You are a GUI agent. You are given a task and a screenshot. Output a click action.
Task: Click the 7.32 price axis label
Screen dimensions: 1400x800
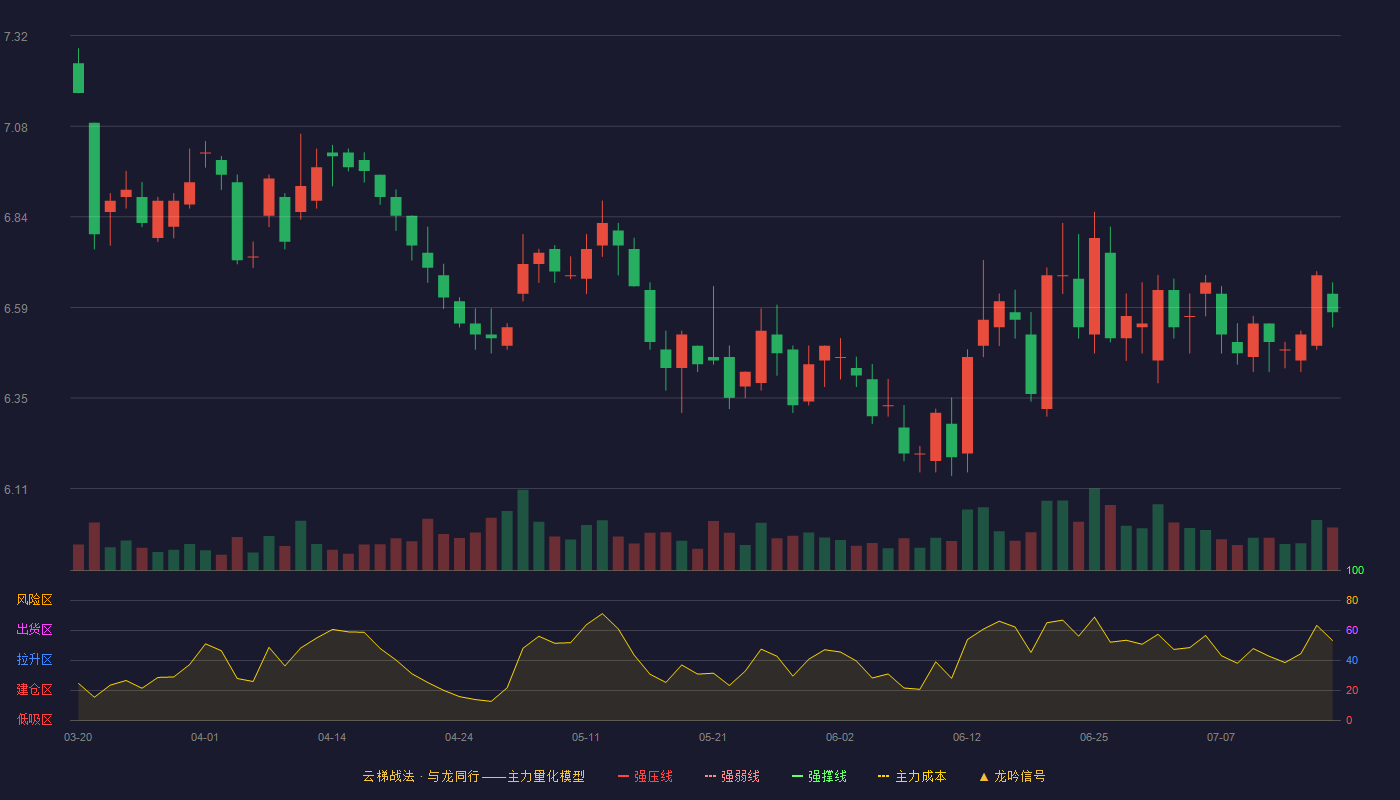[x=16, y=37]
